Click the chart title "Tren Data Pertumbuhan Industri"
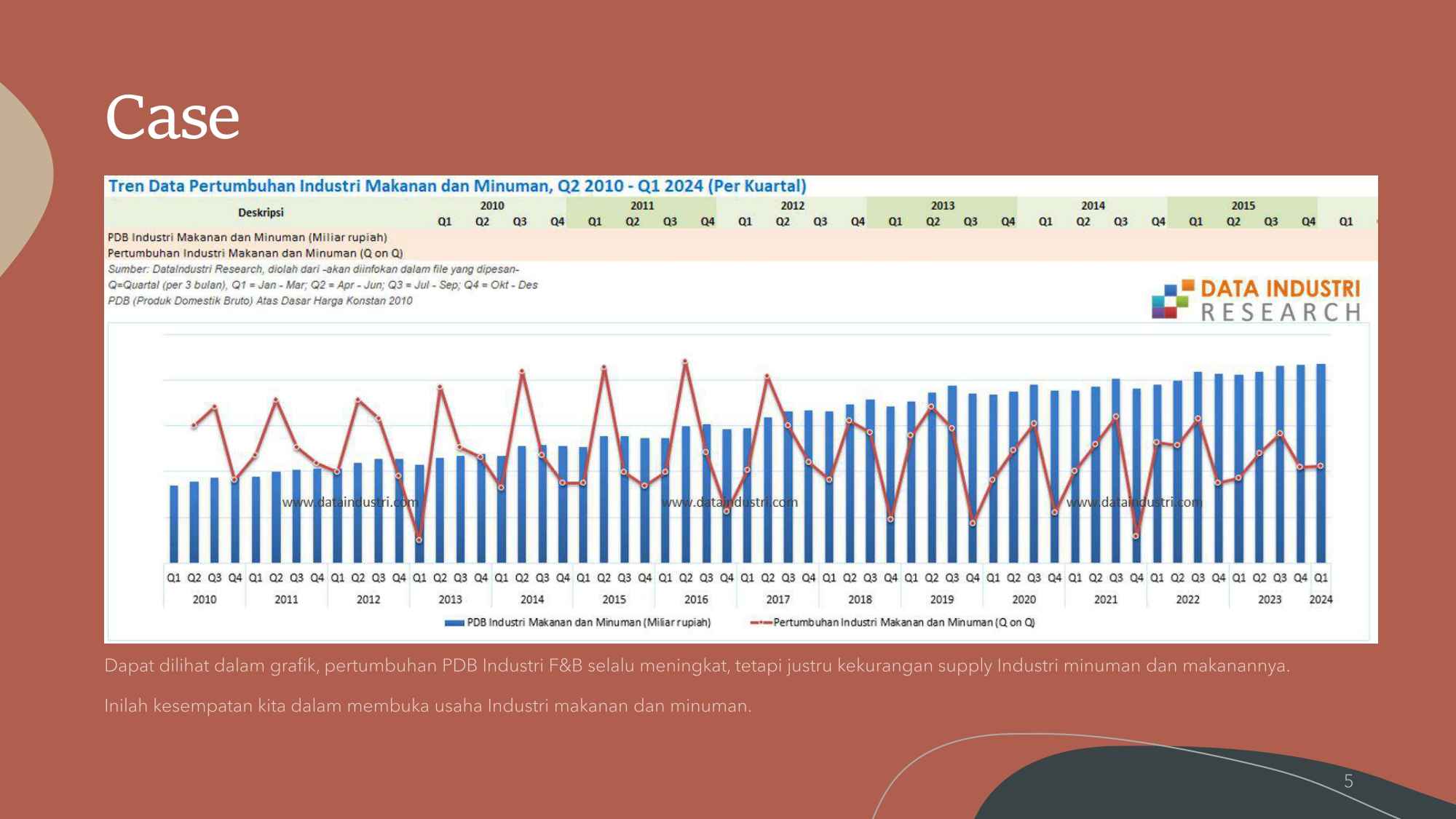The height and width of the screenshot is (819, 1456). pyautogui.click(x=457, y=186)
